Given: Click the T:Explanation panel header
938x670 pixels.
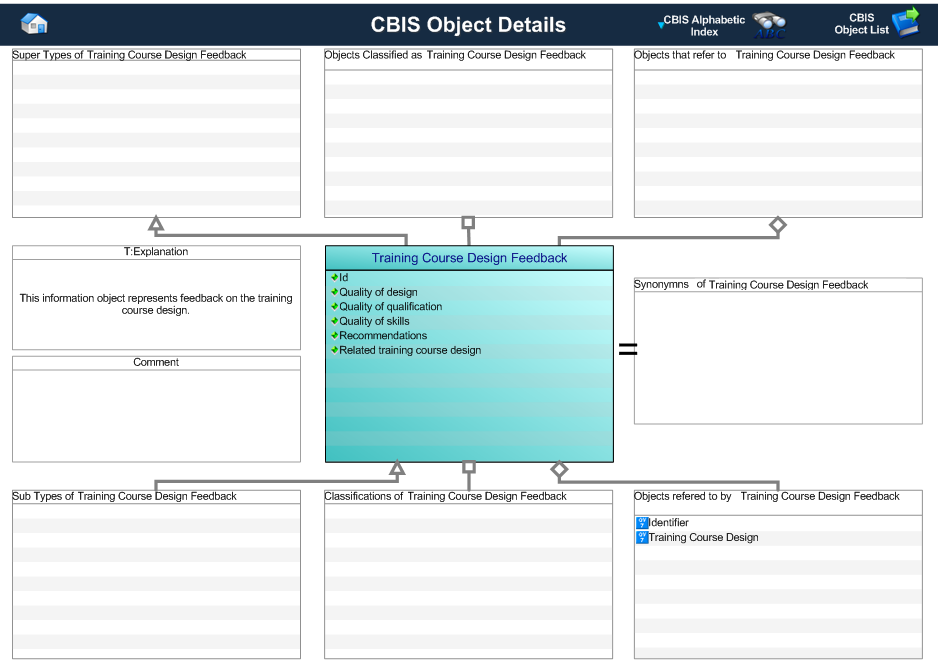Looking at the screenshot, I should point(156,252).
